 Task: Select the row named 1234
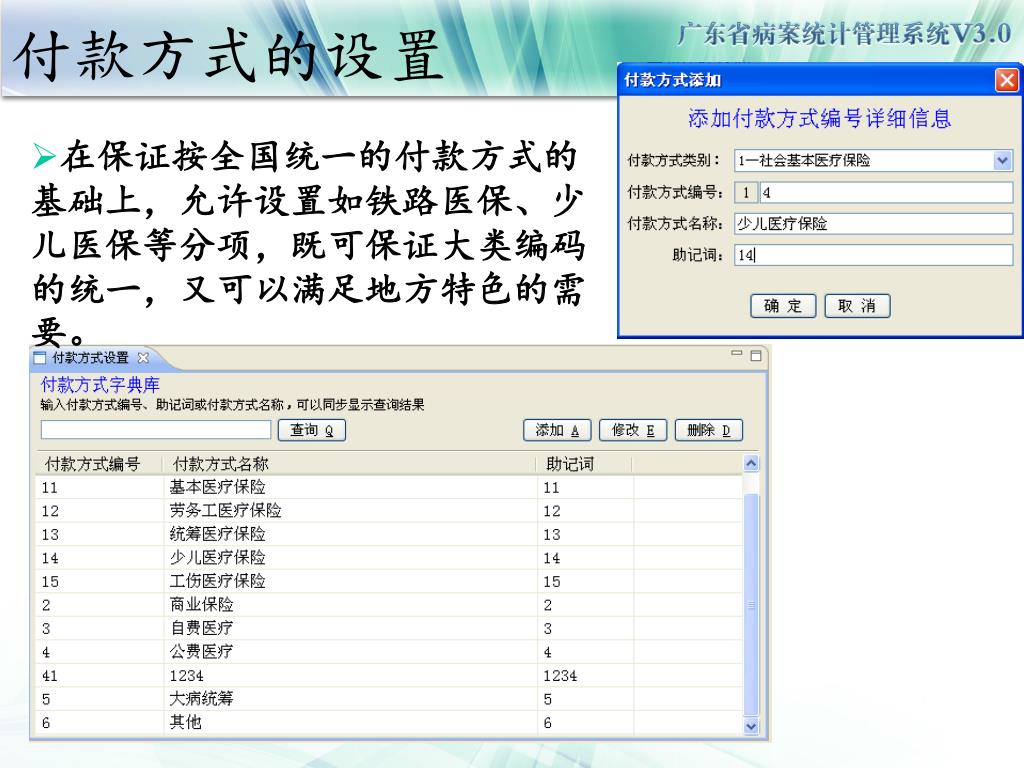(x=389, y=675)
